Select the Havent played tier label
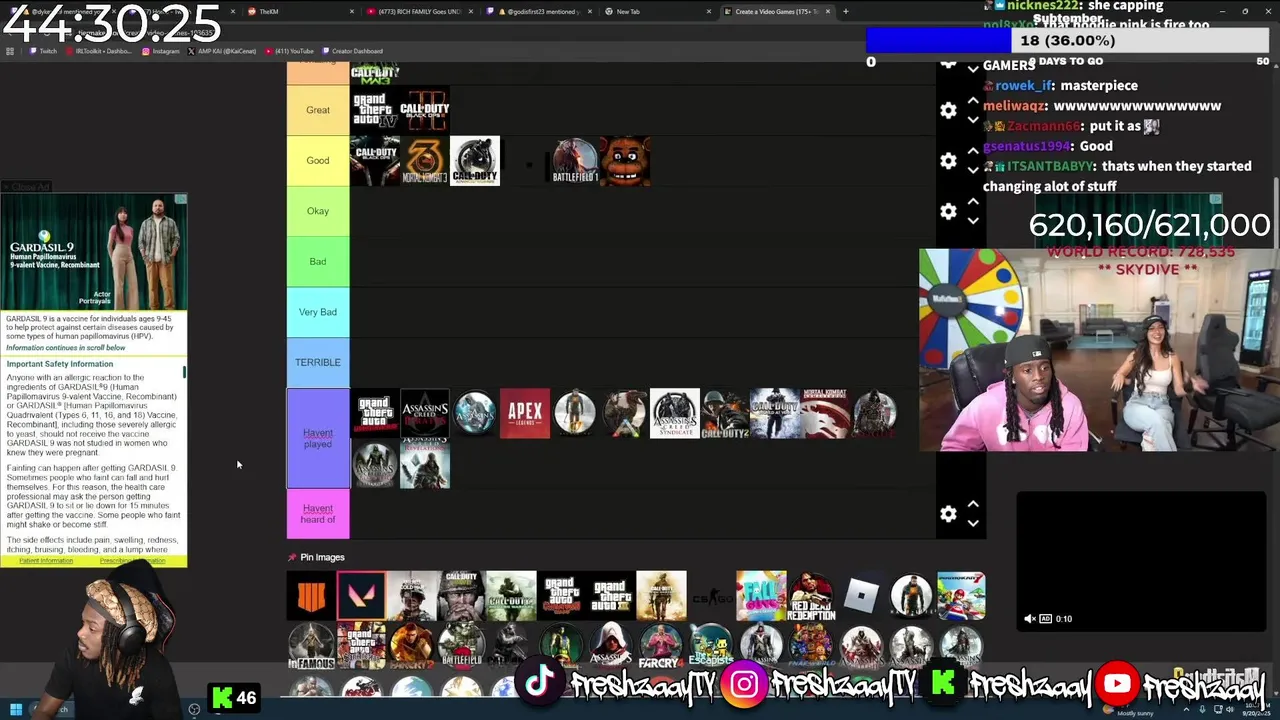Image resolution: width=1280 pixels, height=720 pixels. (318, 438)
